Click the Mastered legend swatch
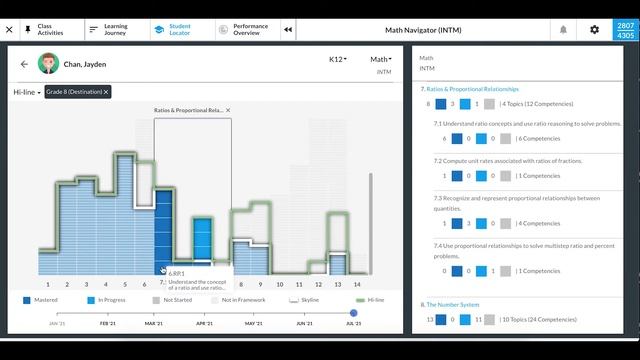This screenshot has width=640, height=360. (27, 300)
